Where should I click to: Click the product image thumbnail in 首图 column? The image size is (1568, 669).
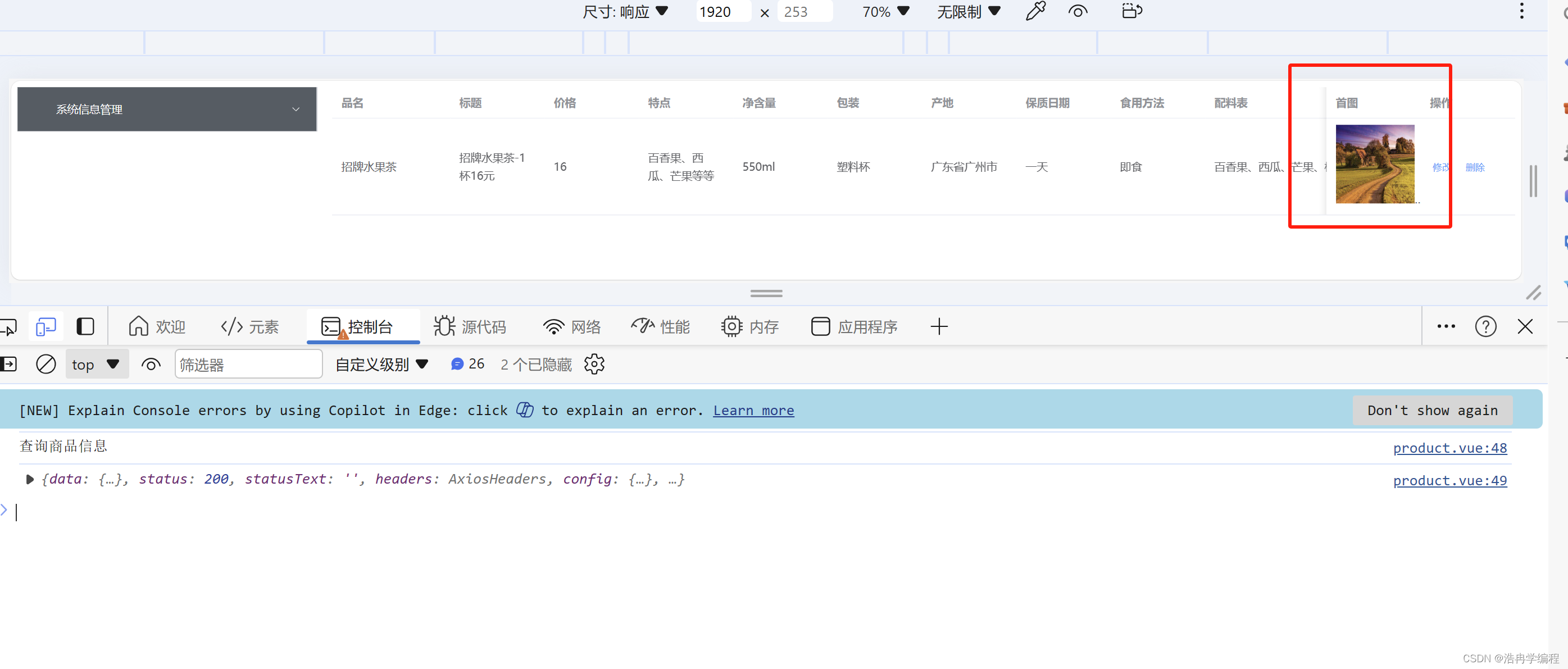(1374, 163)
